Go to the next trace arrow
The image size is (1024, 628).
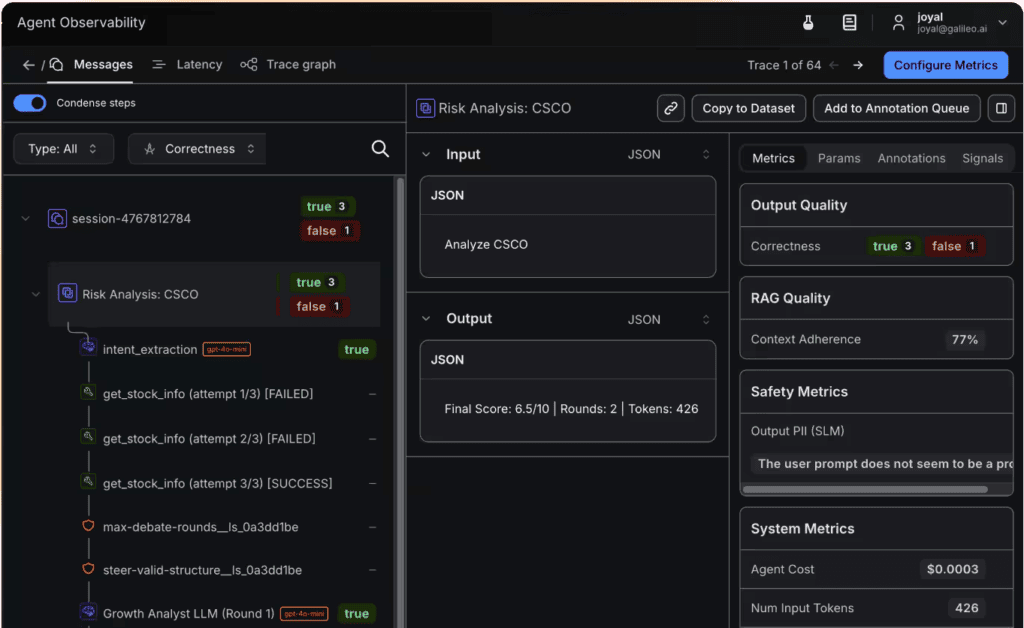858,65
